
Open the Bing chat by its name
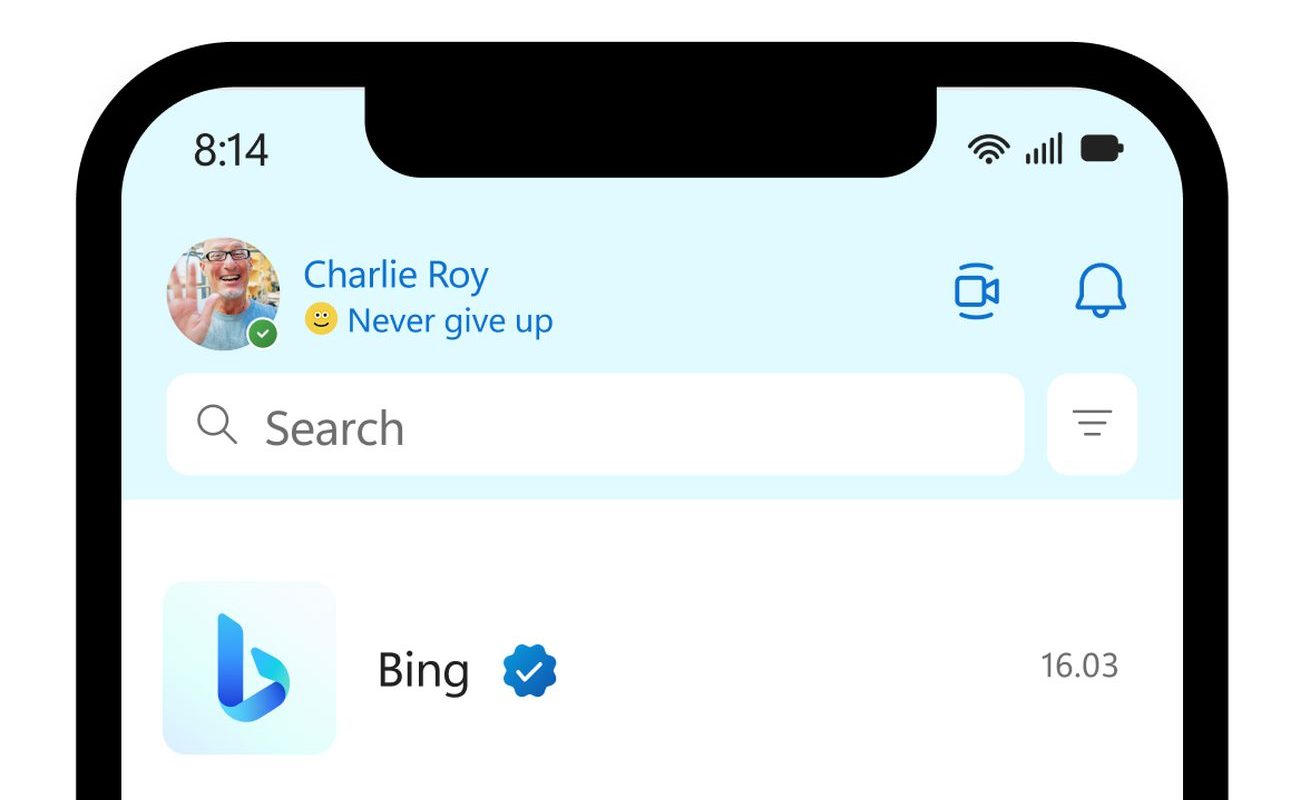click(x=423, y=671)
